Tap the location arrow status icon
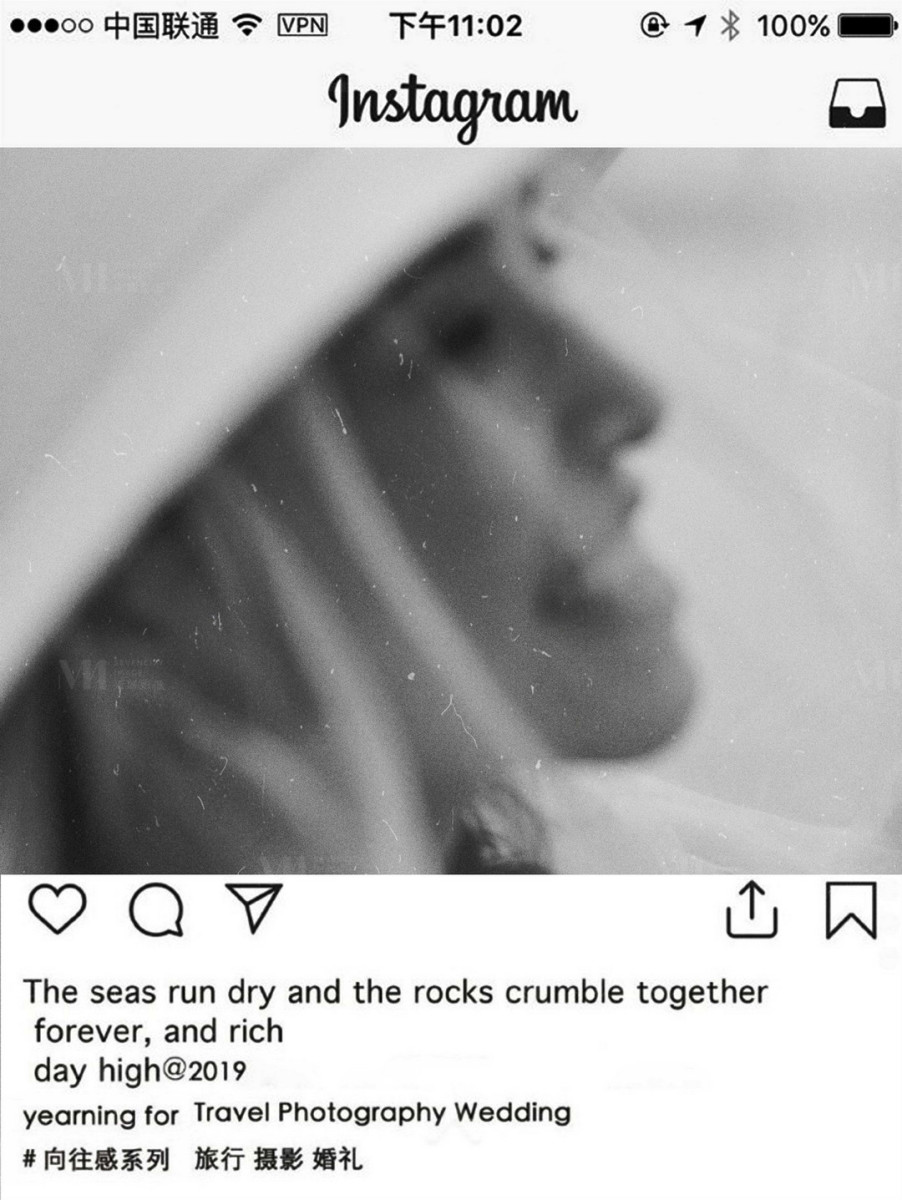 click(696, 27)
